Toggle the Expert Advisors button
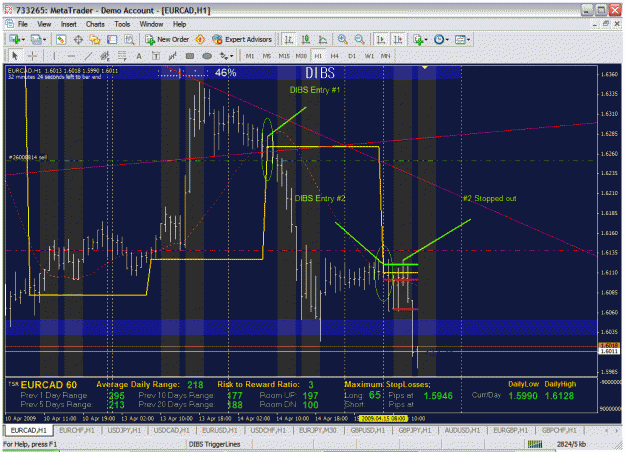Viewport: 625px width, 452px height. click(x=242, y=39)
